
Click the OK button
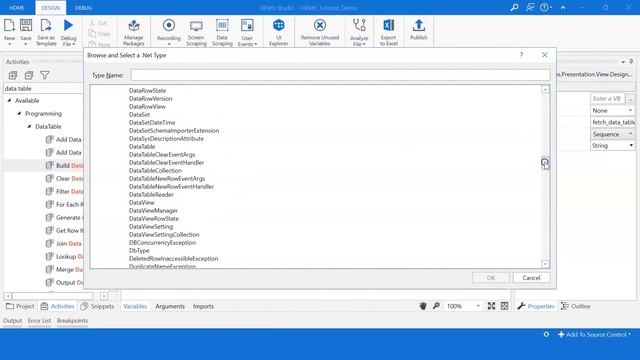coord(491,278)
